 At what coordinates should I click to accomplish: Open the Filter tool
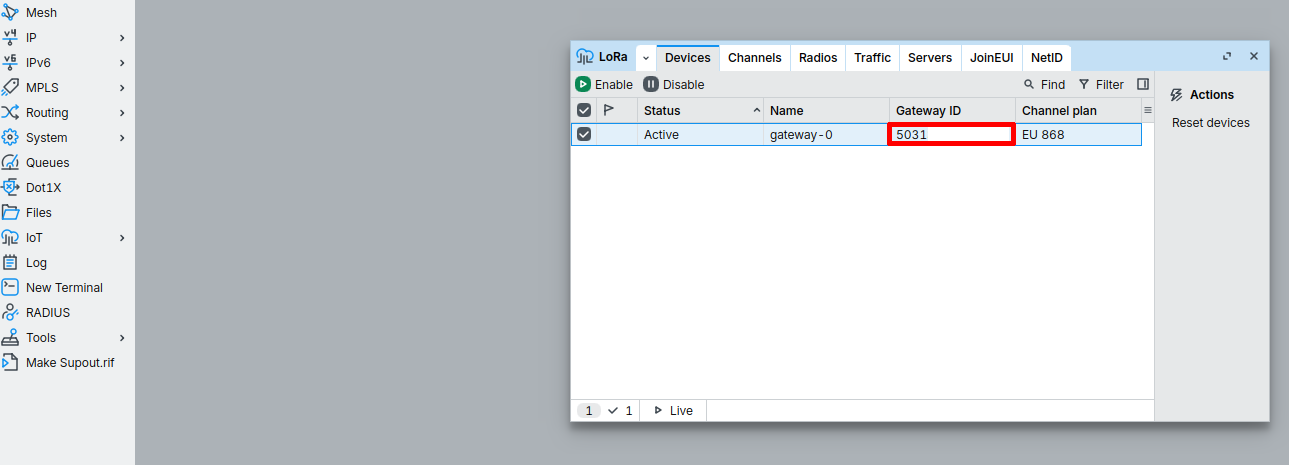pos(1101,85)
